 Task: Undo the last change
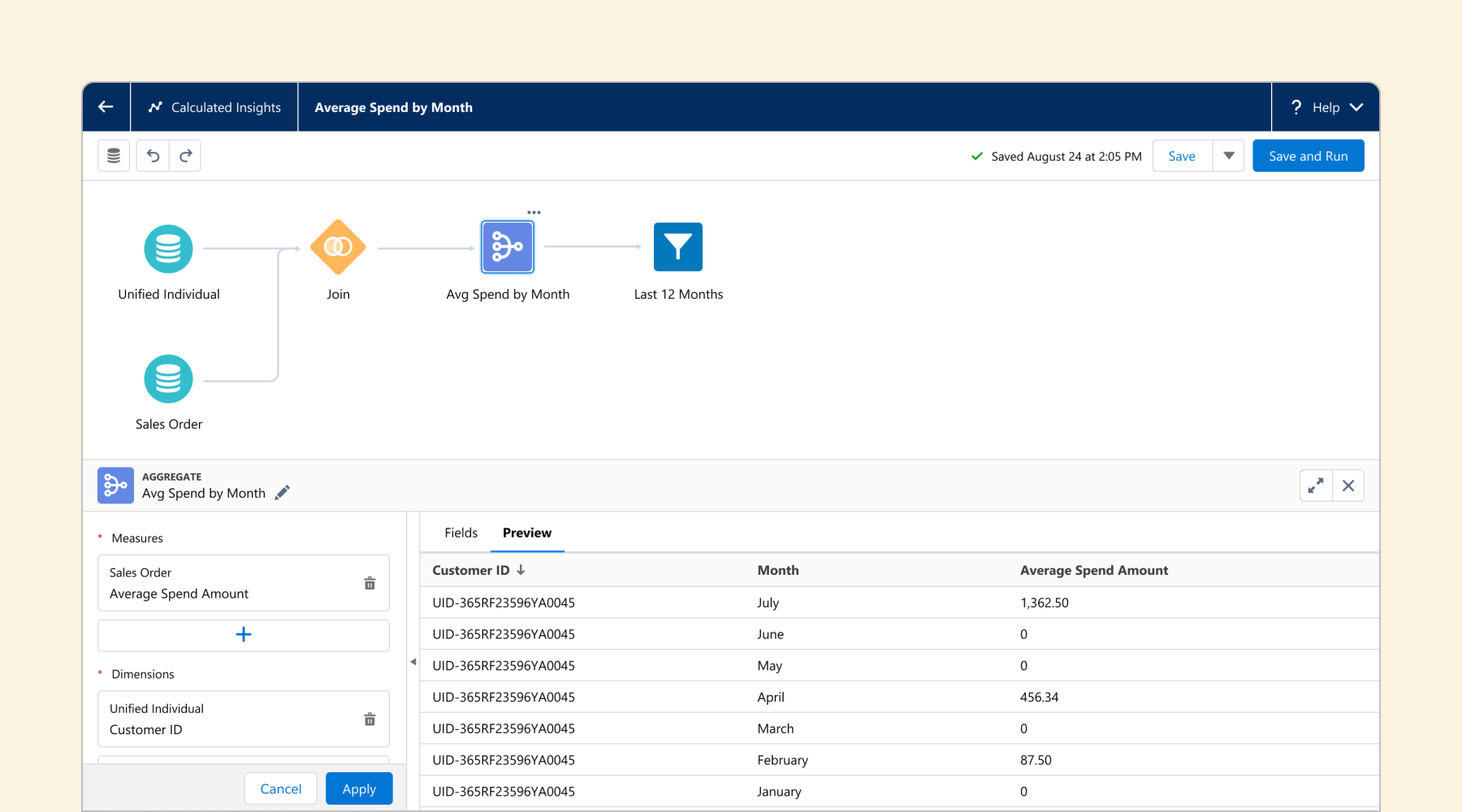click(152, 155)
